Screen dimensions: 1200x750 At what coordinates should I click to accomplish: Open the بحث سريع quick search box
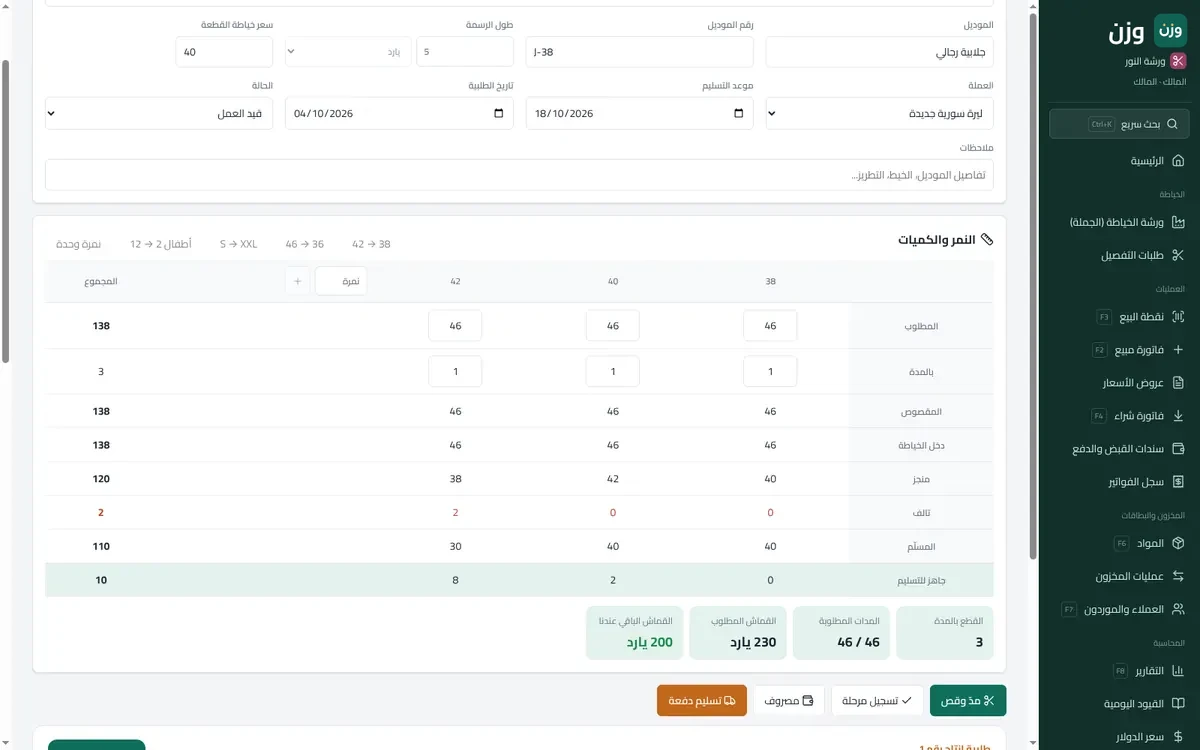point(1119,124)
